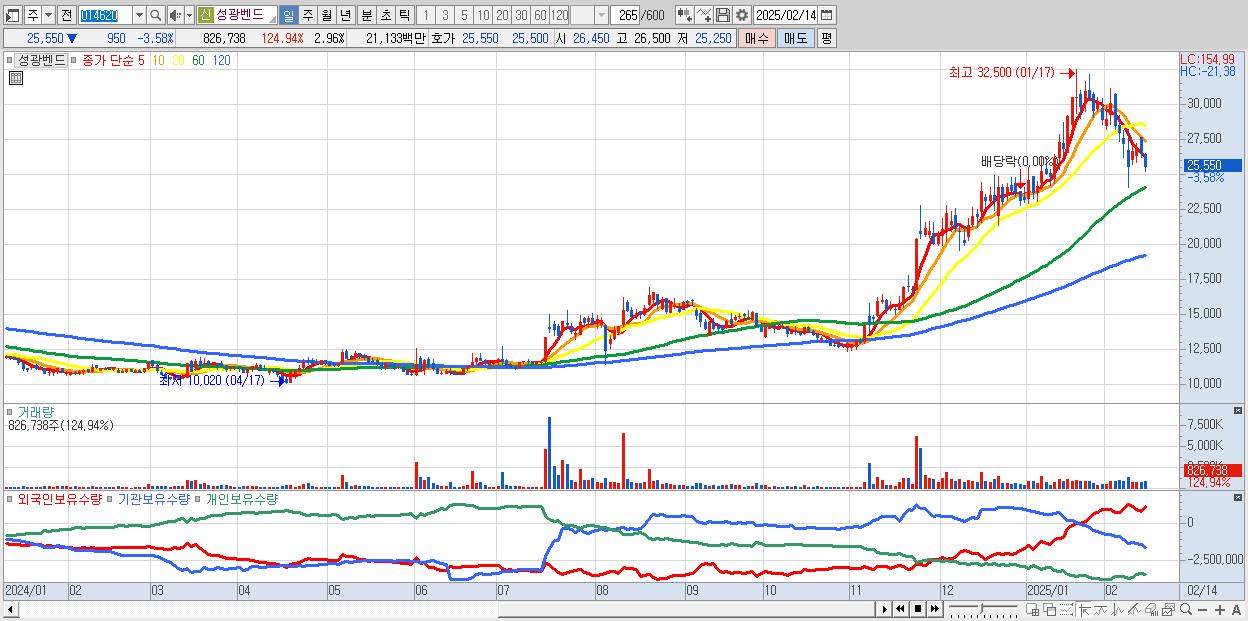Switch to the 주 weekly period button

coord(307,15)
